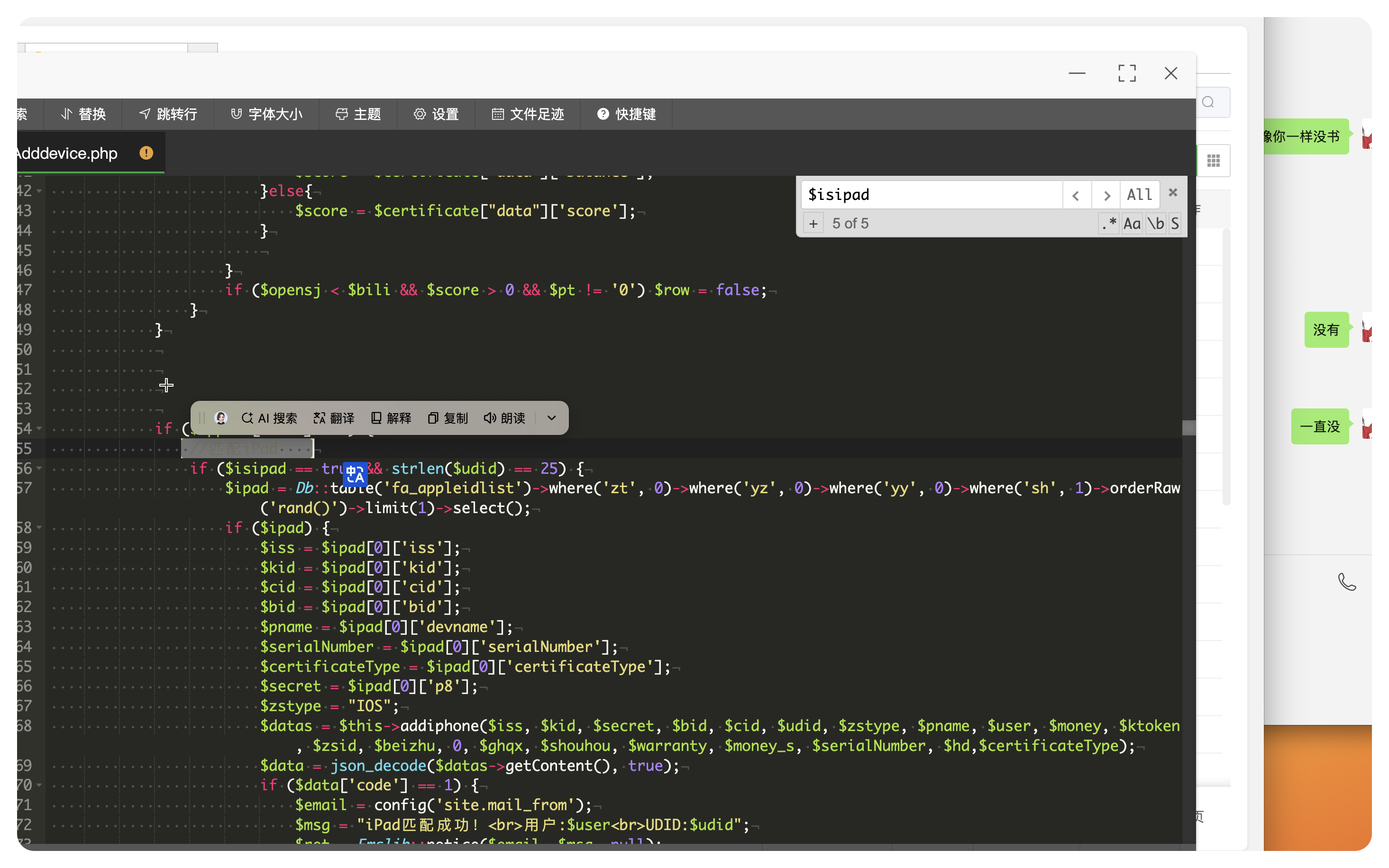
Task: Expand the floating toolbar dropdown chevron
Action: pos(551,418)
